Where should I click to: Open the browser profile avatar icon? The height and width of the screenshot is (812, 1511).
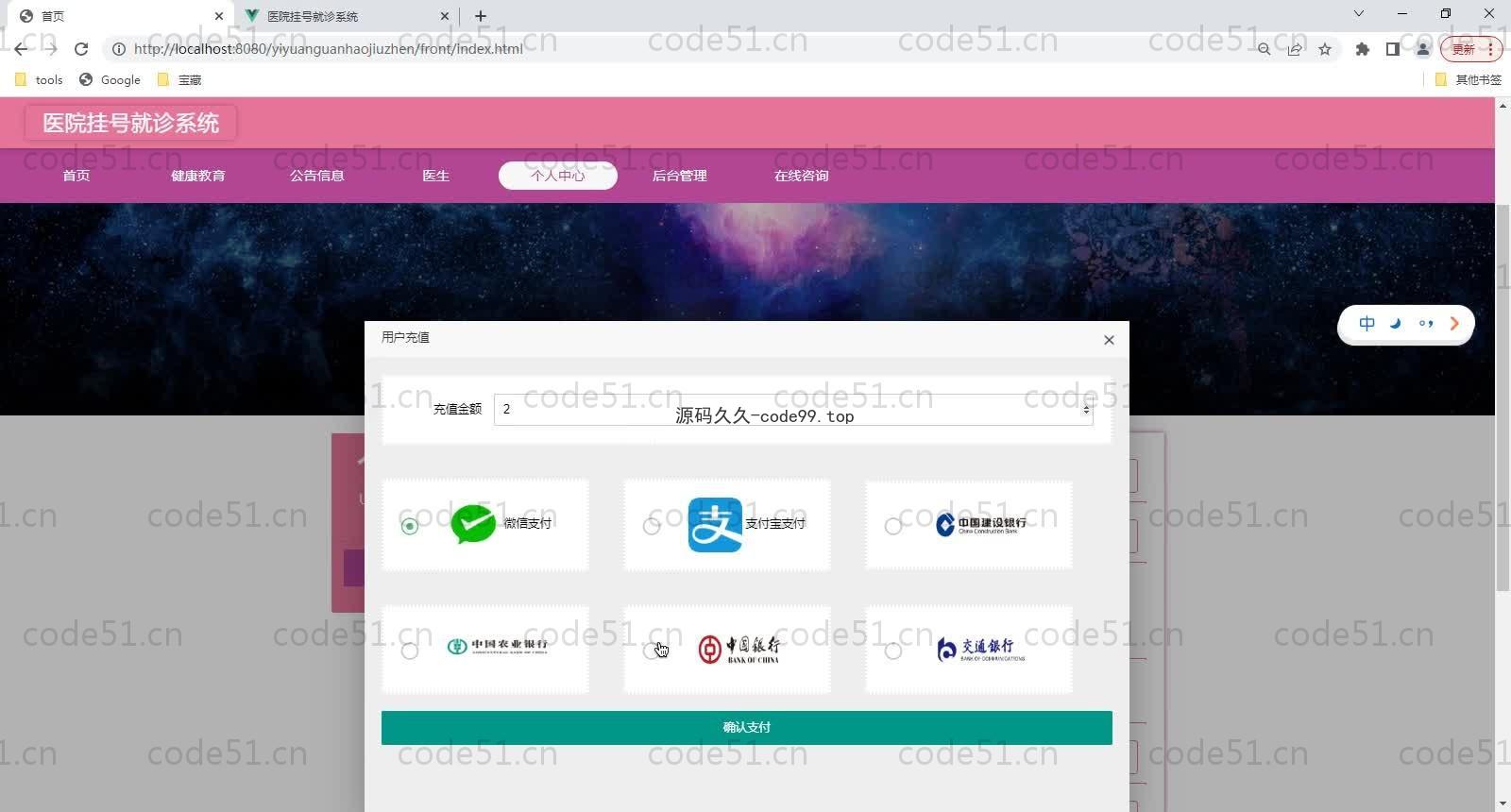(1423, 49)
